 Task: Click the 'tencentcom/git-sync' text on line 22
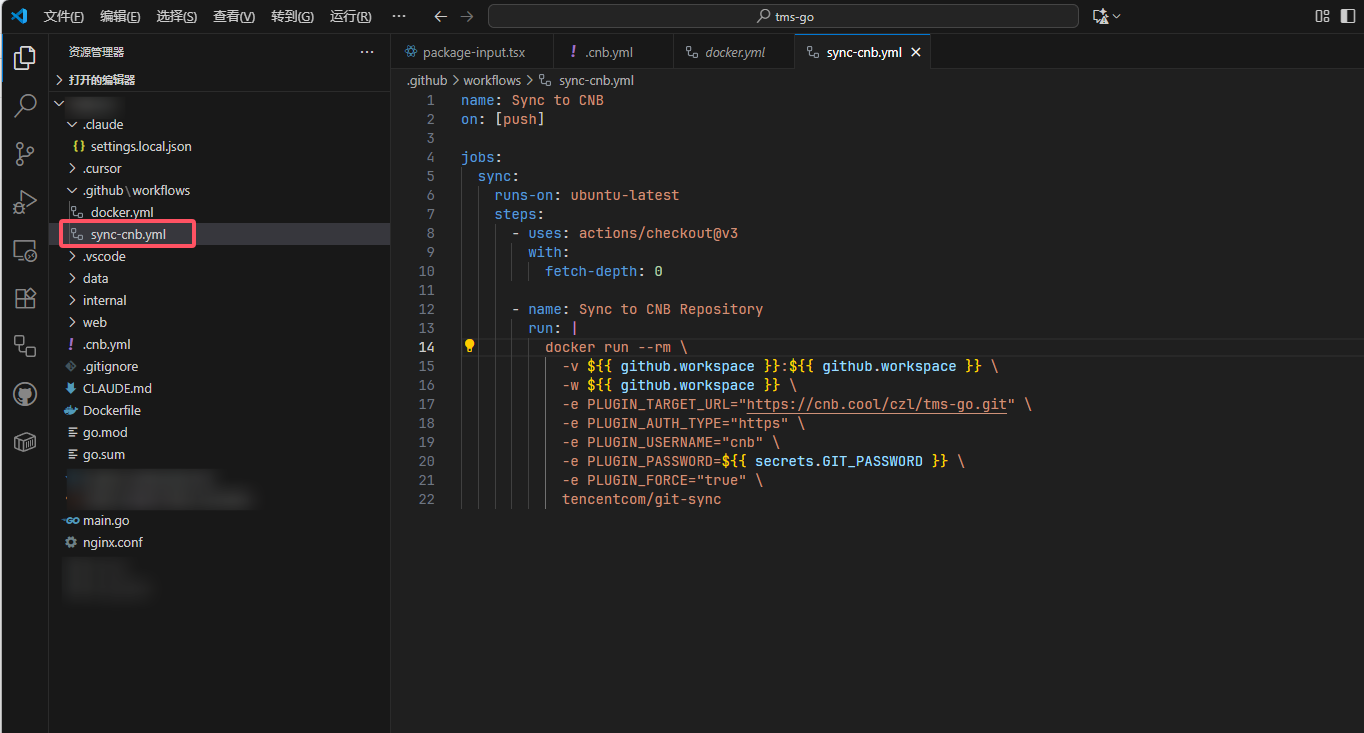[641, 499]
